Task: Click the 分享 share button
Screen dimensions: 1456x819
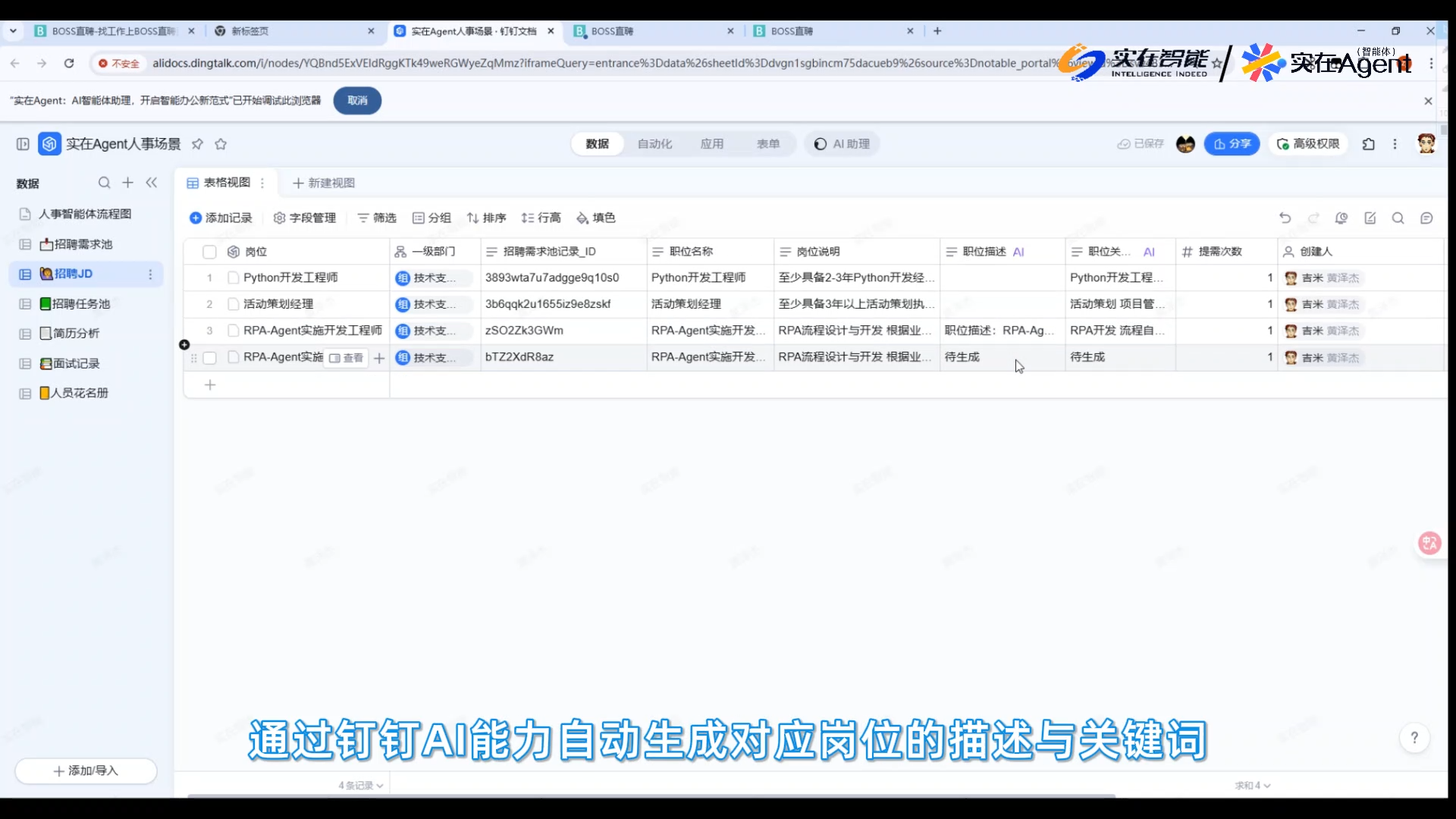Action: 1232,144
